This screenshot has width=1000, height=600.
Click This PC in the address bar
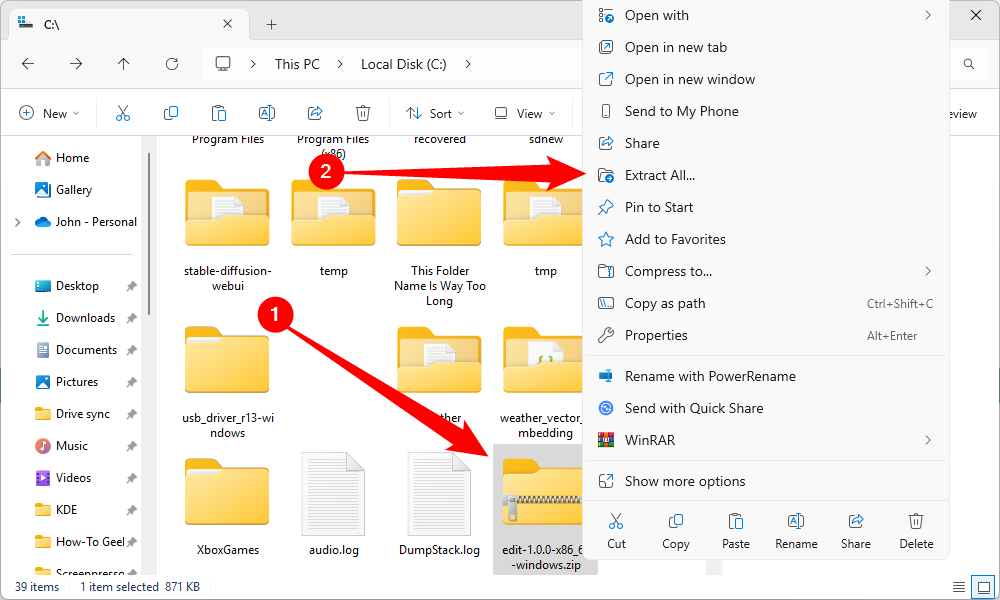tap(297, 64)
